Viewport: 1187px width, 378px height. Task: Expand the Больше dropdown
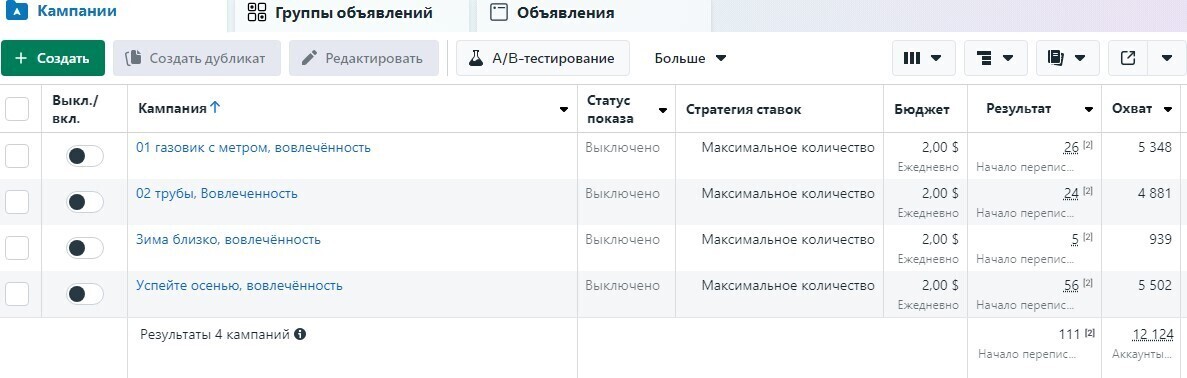coord(690,58)
